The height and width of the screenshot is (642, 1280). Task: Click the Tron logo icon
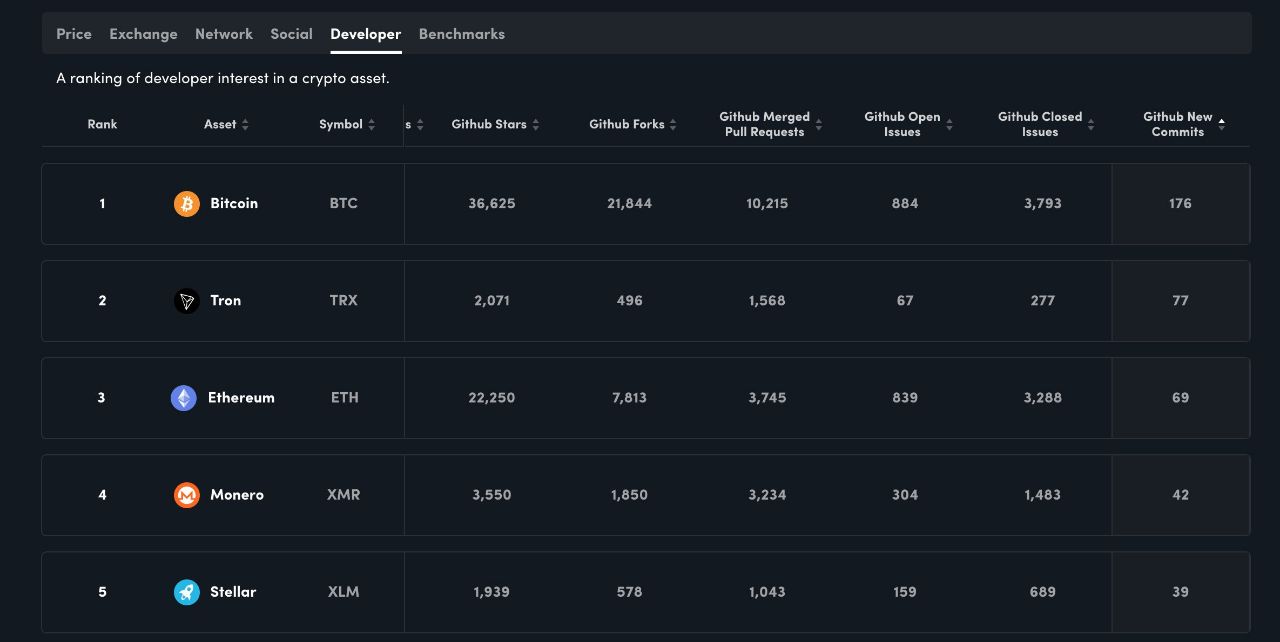[x=187, y=301]
